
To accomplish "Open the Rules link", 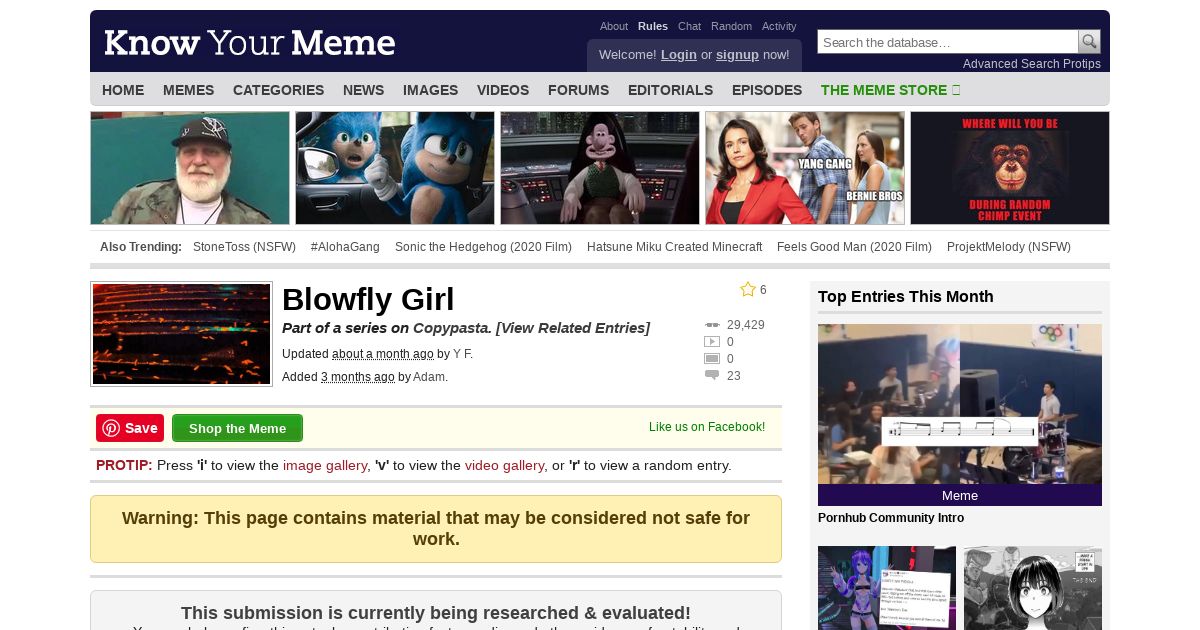I will coord(653,27).
